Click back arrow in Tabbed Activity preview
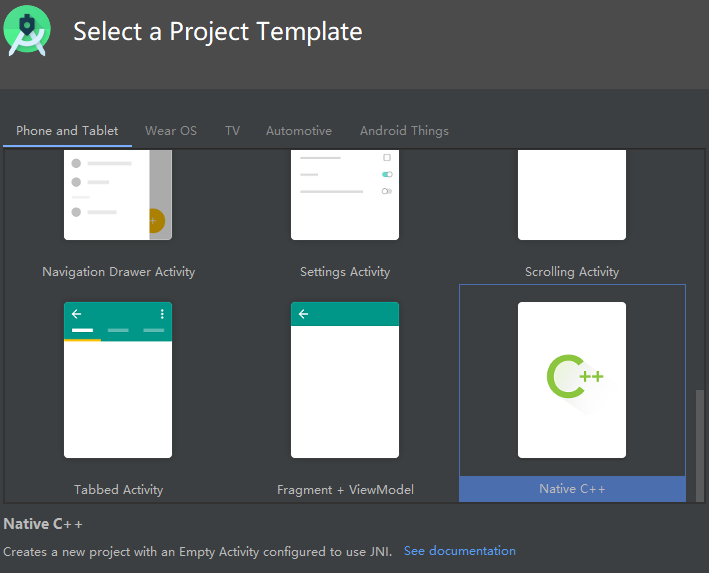This screenshot has height=573, width=709. point(76,314)
